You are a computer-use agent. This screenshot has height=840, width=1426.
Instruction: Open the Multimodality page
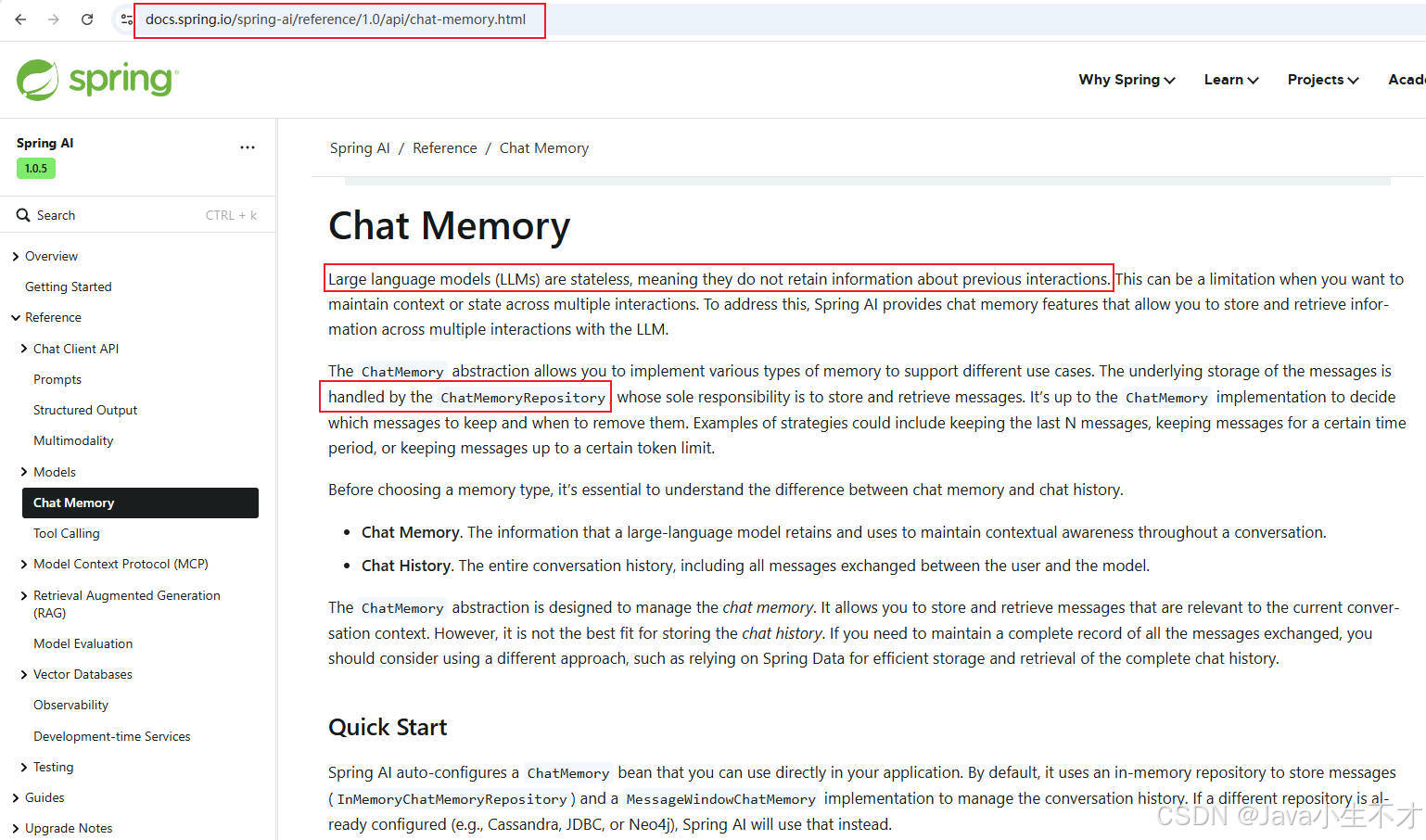[73, 440]
